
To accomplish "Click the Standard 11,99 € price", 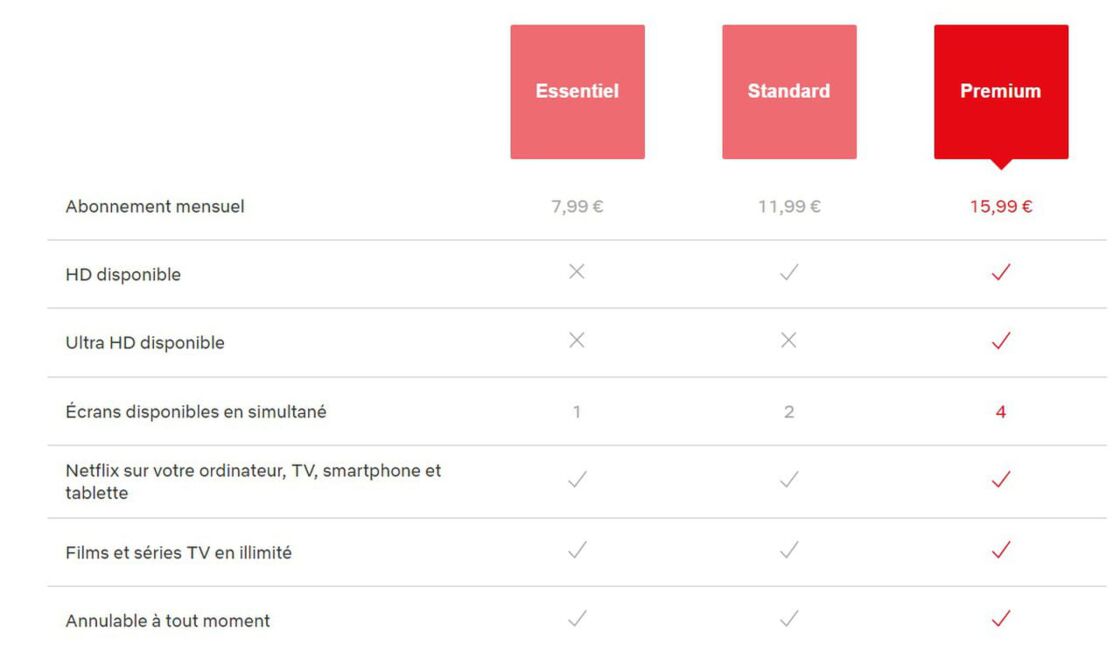I will (789, 206).
